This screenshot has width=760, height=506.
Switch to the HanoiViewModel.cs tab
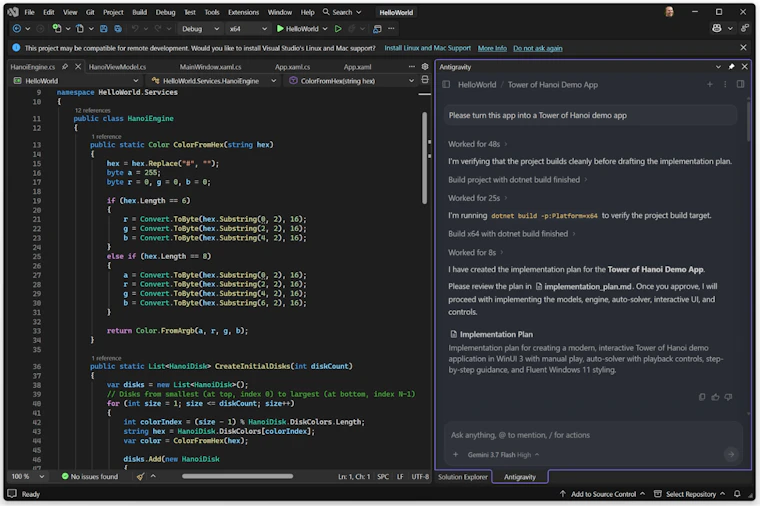(x=118, y=67)
